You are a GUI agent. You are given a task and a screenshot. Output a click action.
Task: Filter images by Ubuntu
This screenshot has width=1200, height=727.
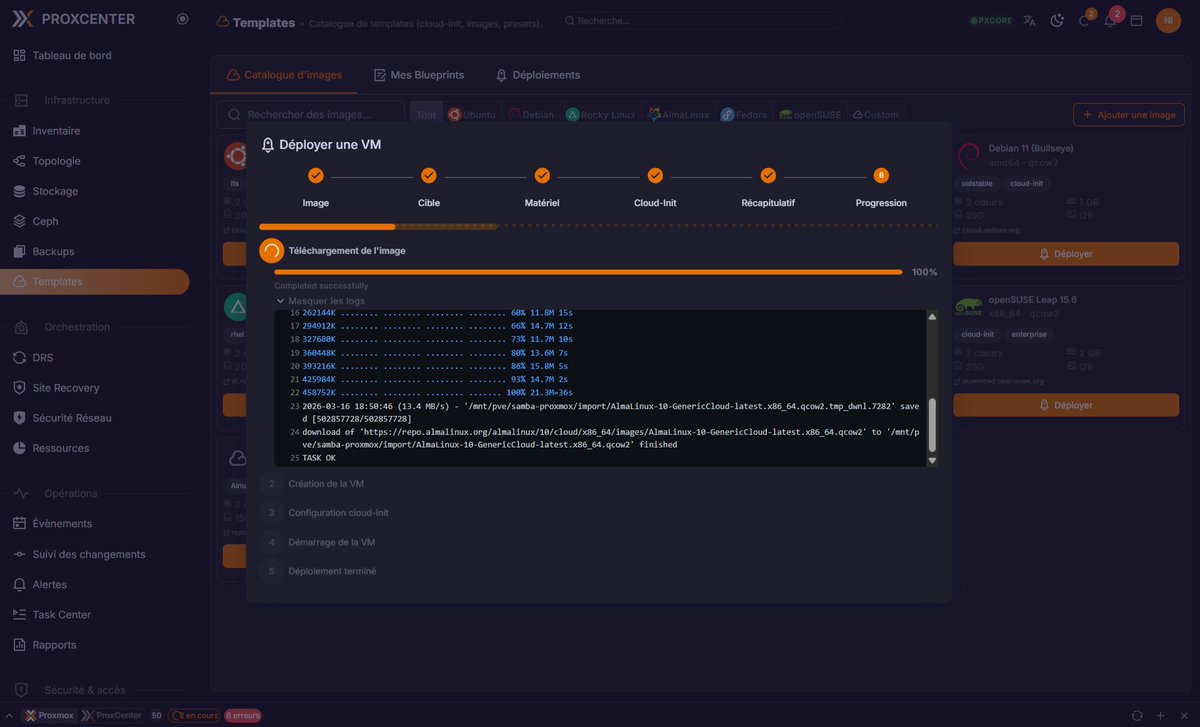point(472,115)
